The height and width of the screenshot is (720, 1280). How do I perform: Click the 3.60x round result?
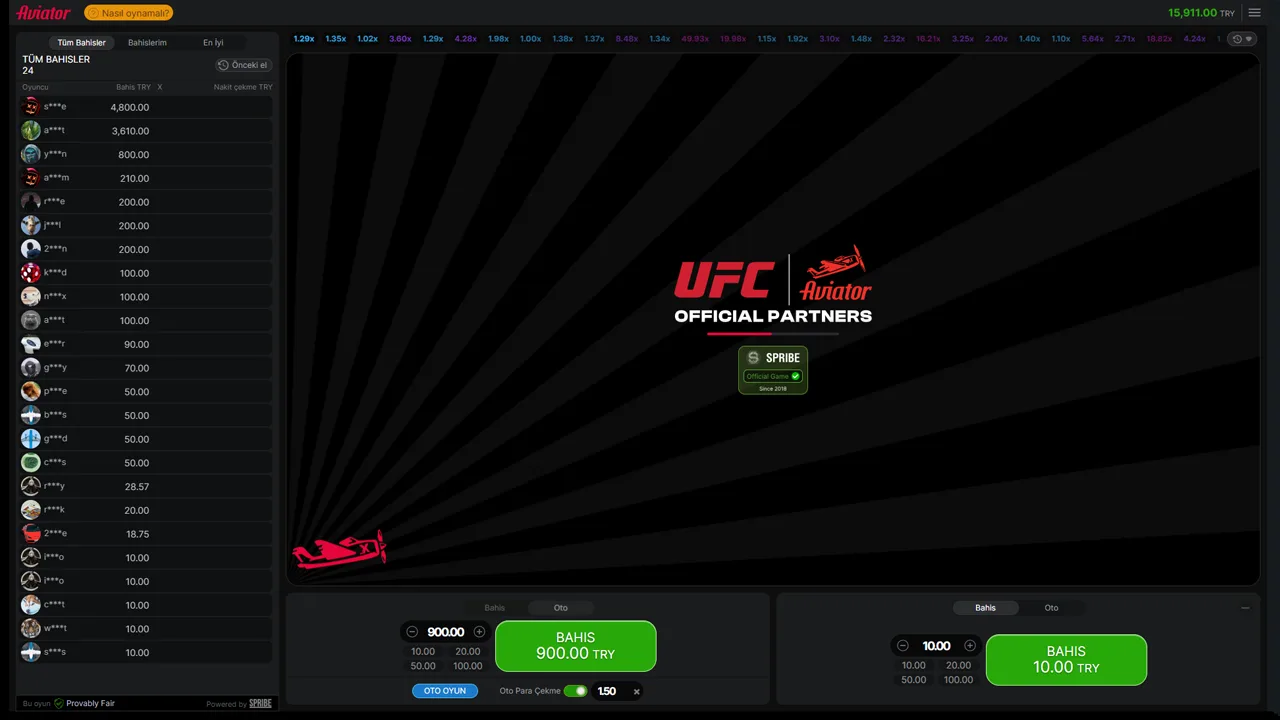[x=400, y=39]
